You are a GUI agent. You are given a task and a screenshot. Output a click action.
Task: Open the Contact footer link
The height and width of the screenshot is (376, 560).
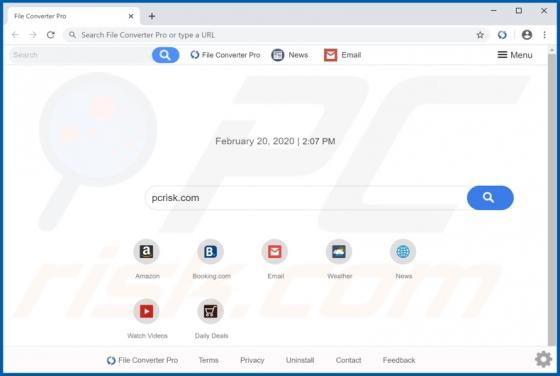(x=349, y=360)
